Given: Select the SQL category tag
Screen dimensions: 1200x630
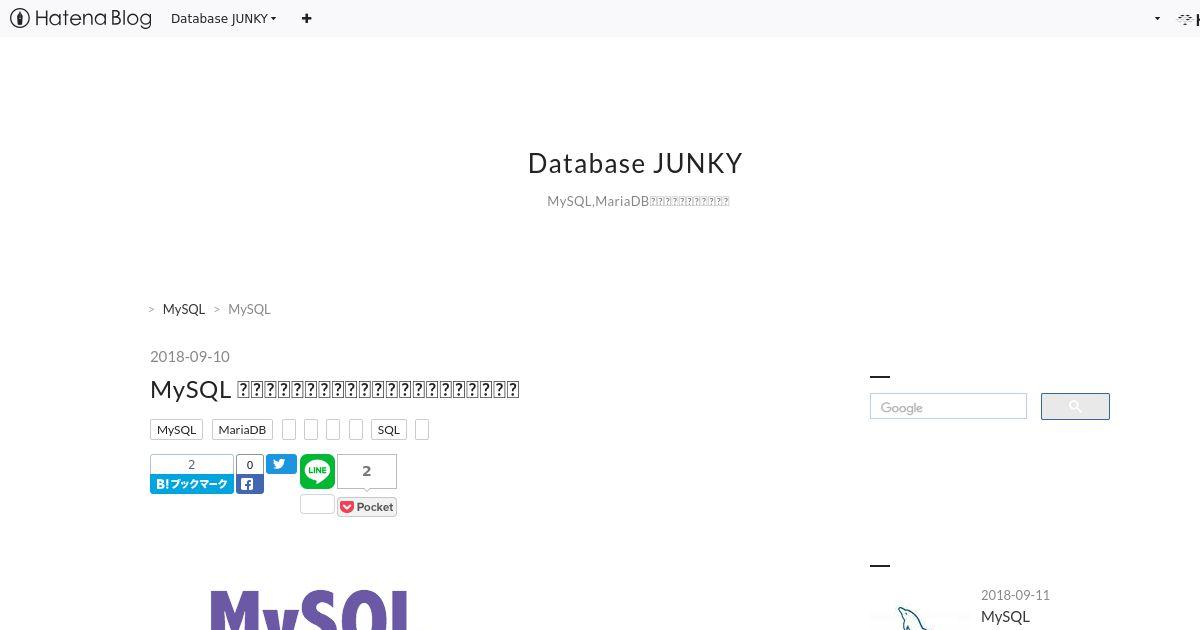Looking at the screenshot, I should 388,429.
